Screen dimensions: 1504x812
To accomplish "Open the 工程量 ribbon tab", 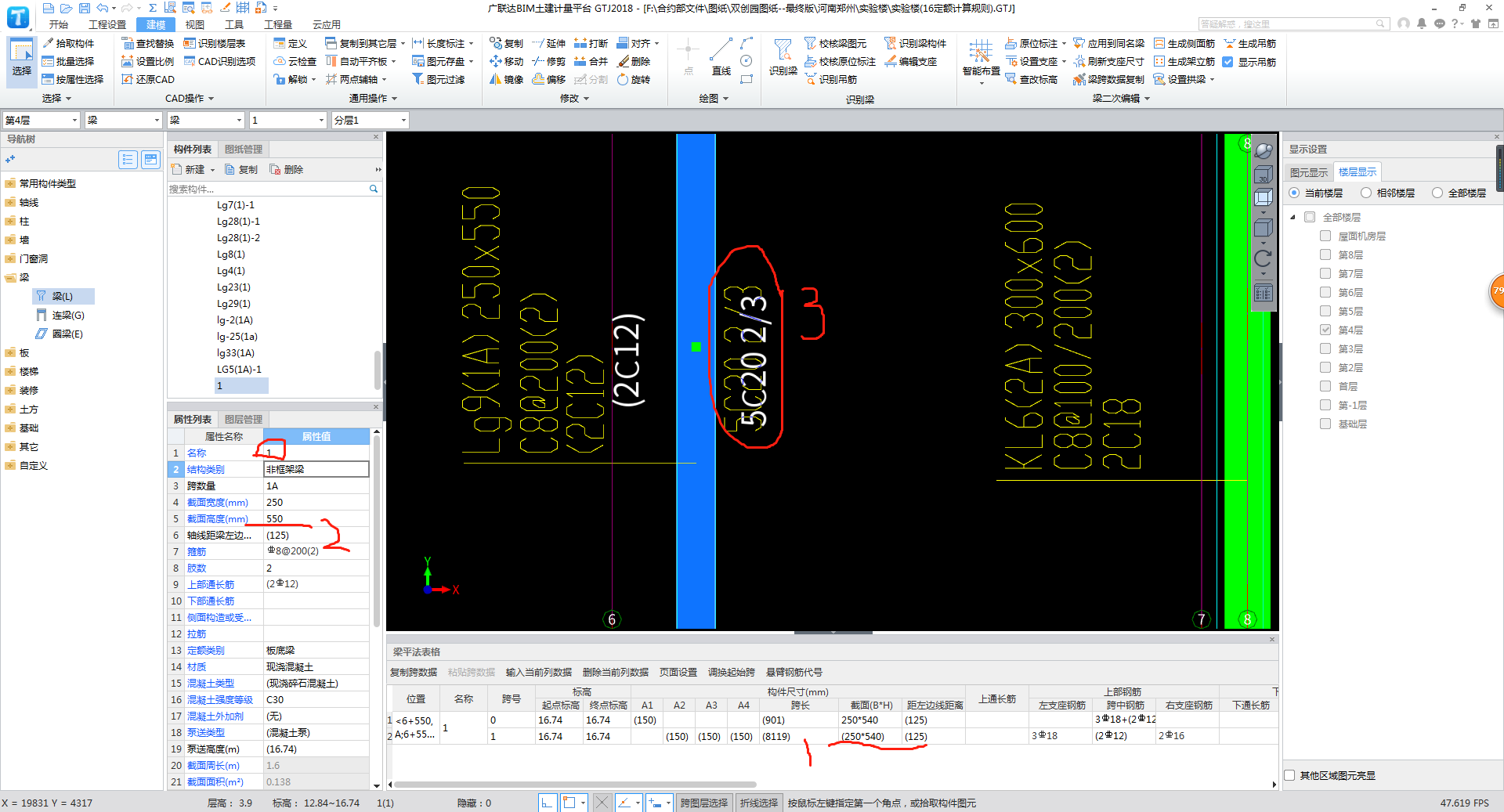I will (x=278, y=24).
